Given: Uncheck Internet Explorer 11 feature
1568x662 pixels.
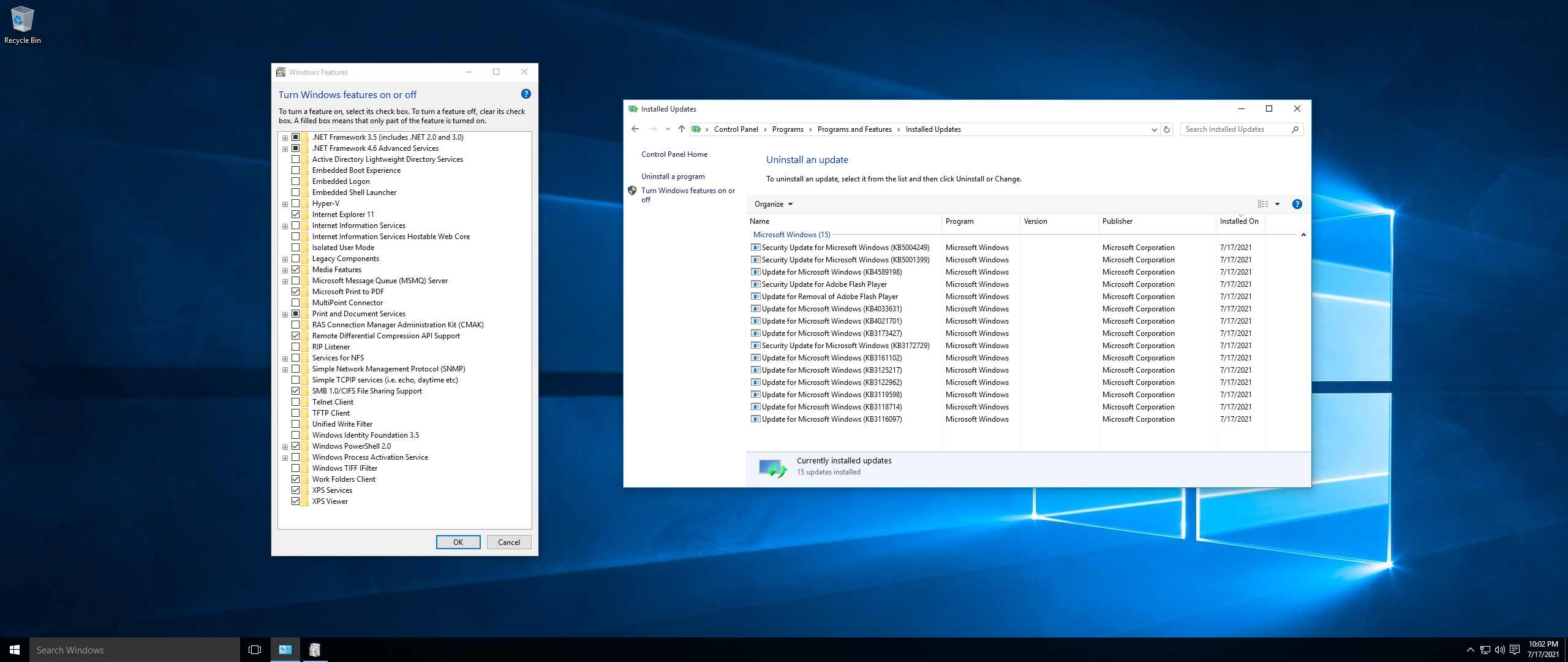Looking at the screenshot, I should click(x=296, y=215).
